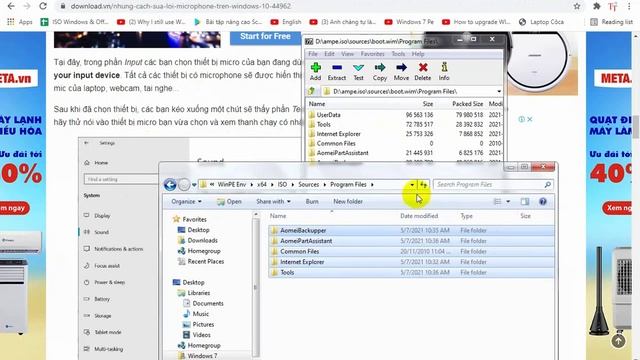
Task: Open Chrome extensions puzzle icon
Action: point(596,6)
